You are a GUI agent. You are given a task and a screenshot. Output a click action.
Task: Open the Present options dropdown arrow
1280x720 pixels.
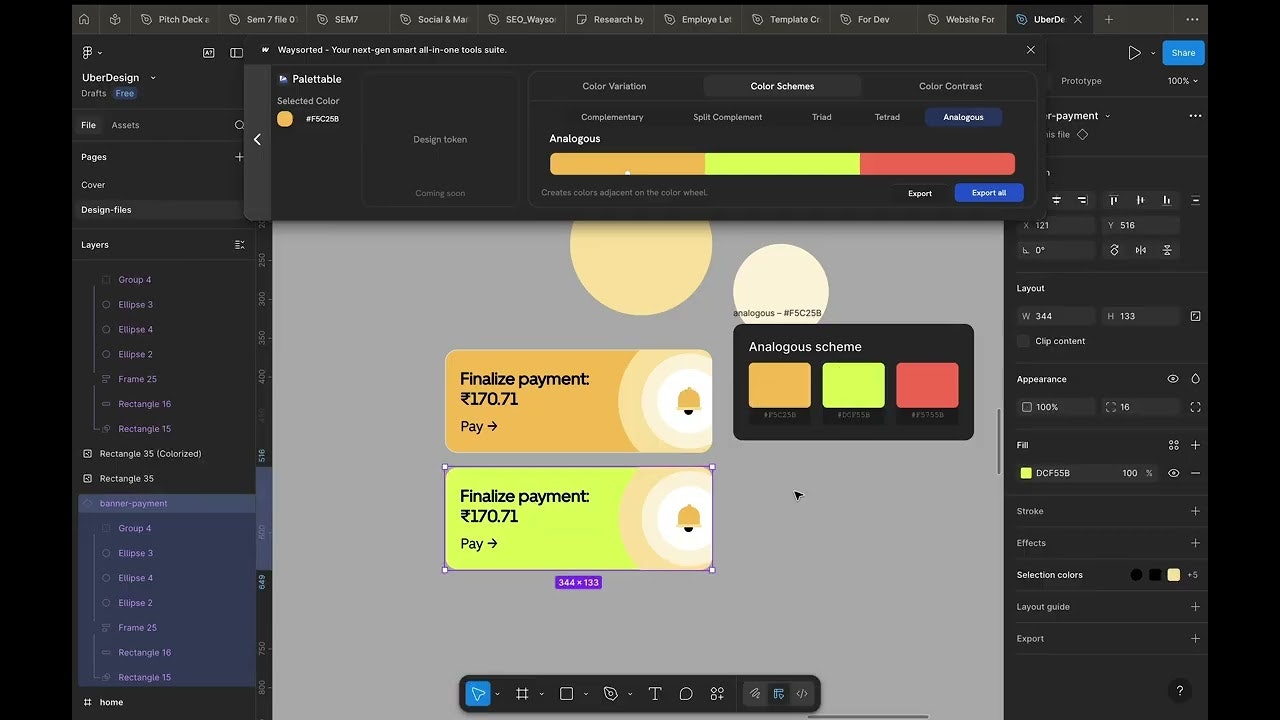pyautogui.click(x=1153, y=53)
